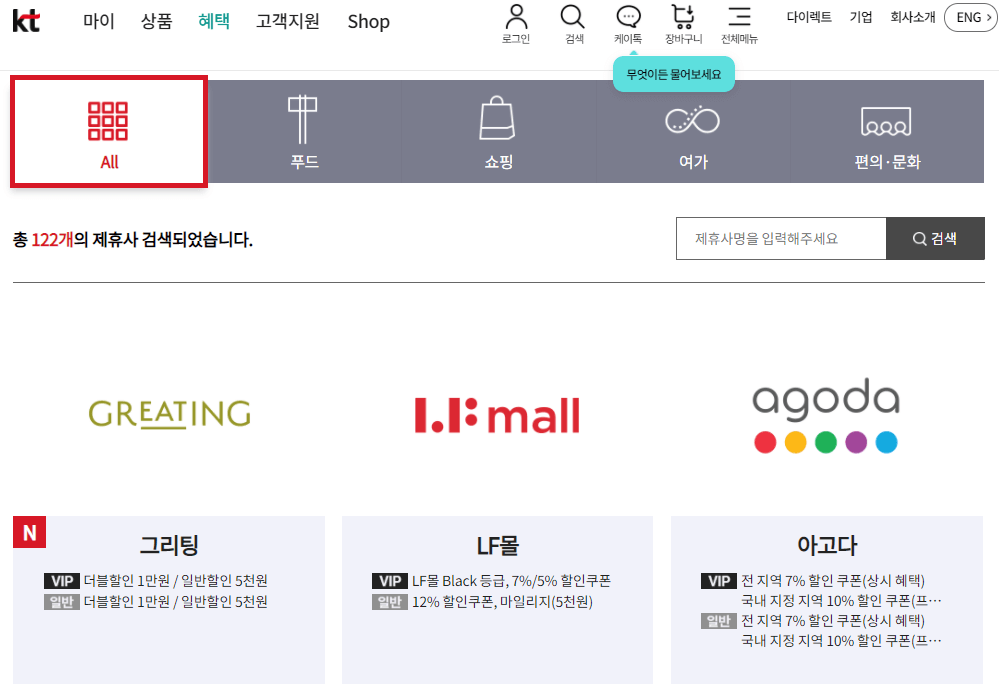
Task: Click the 무엇이든 물어보세요 tooltip bubble
Action: tap(673, 74)
